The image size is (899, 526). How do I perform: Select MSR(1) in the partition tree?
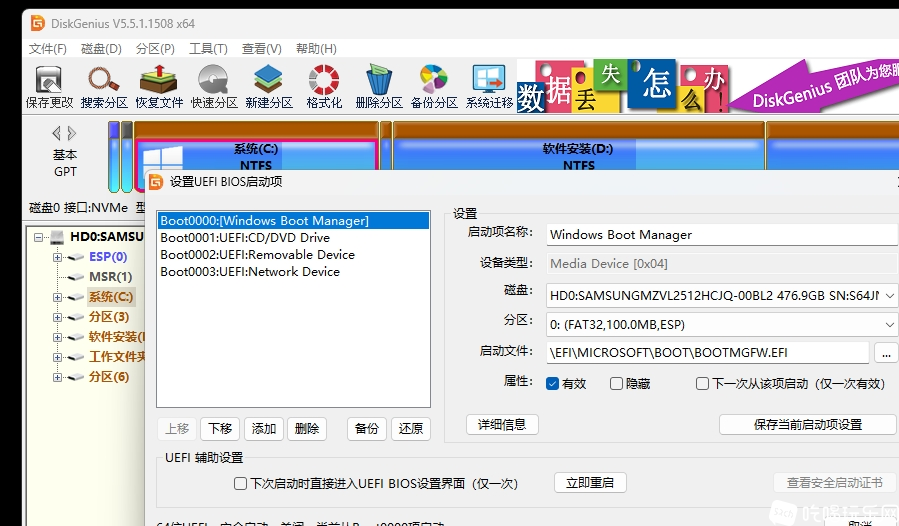111,277
